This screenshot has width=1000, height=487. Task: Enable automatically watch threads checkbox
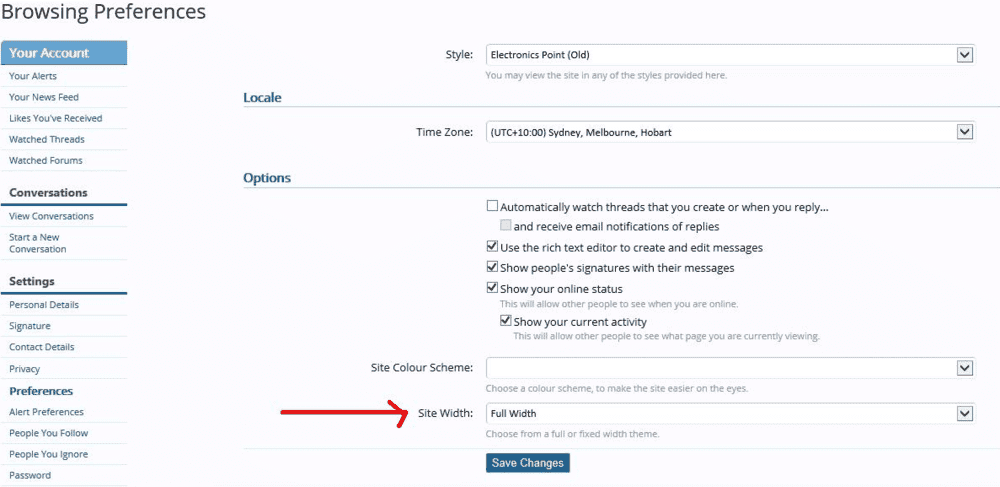[x=492, y=206]
